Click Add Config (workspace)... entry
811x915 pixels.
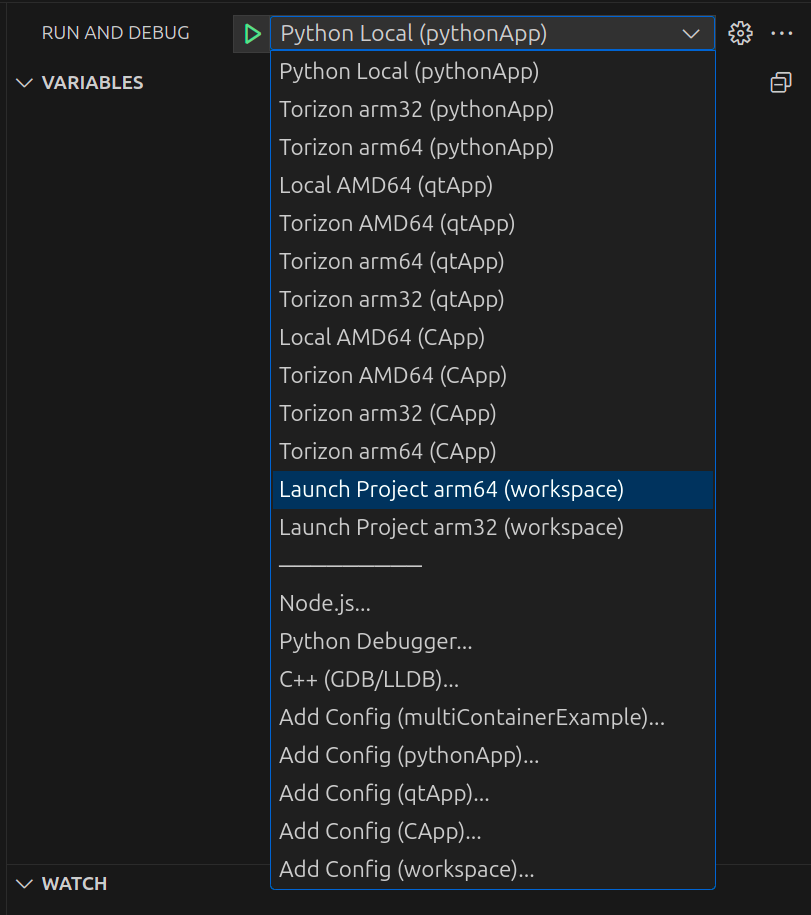(x=406, y=870)
